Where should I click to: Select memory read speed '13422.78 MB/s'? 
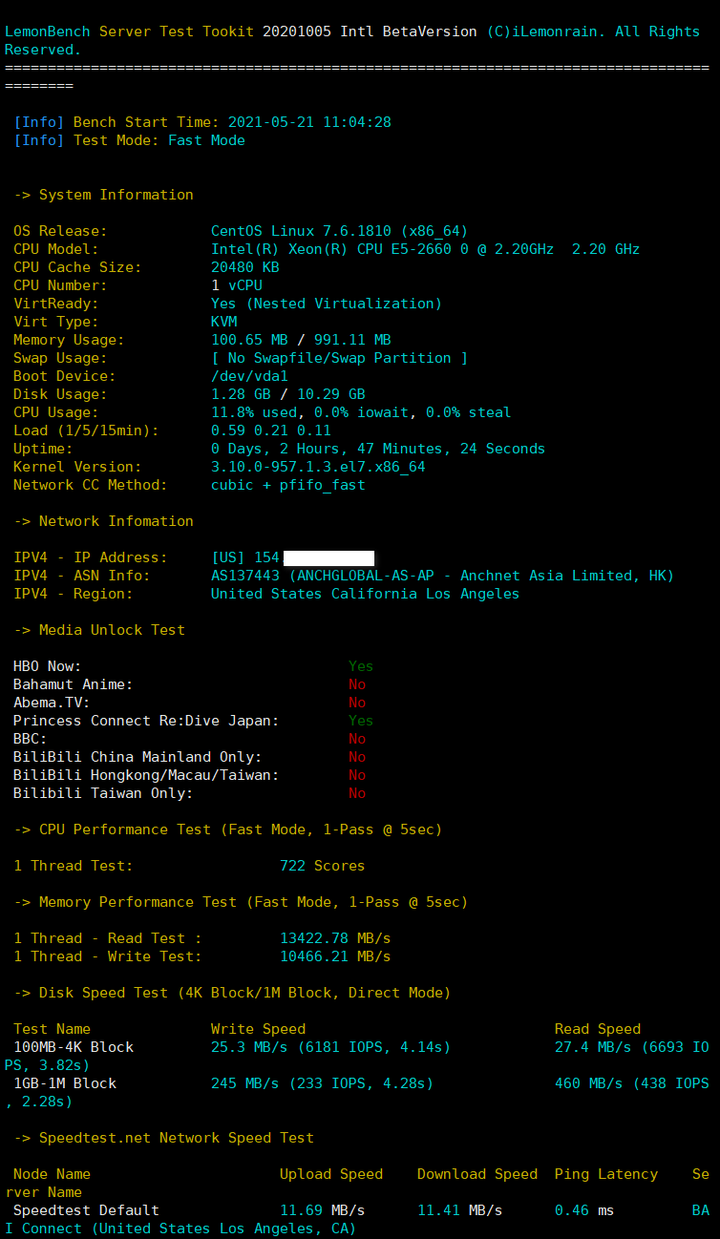coord(335,938)
